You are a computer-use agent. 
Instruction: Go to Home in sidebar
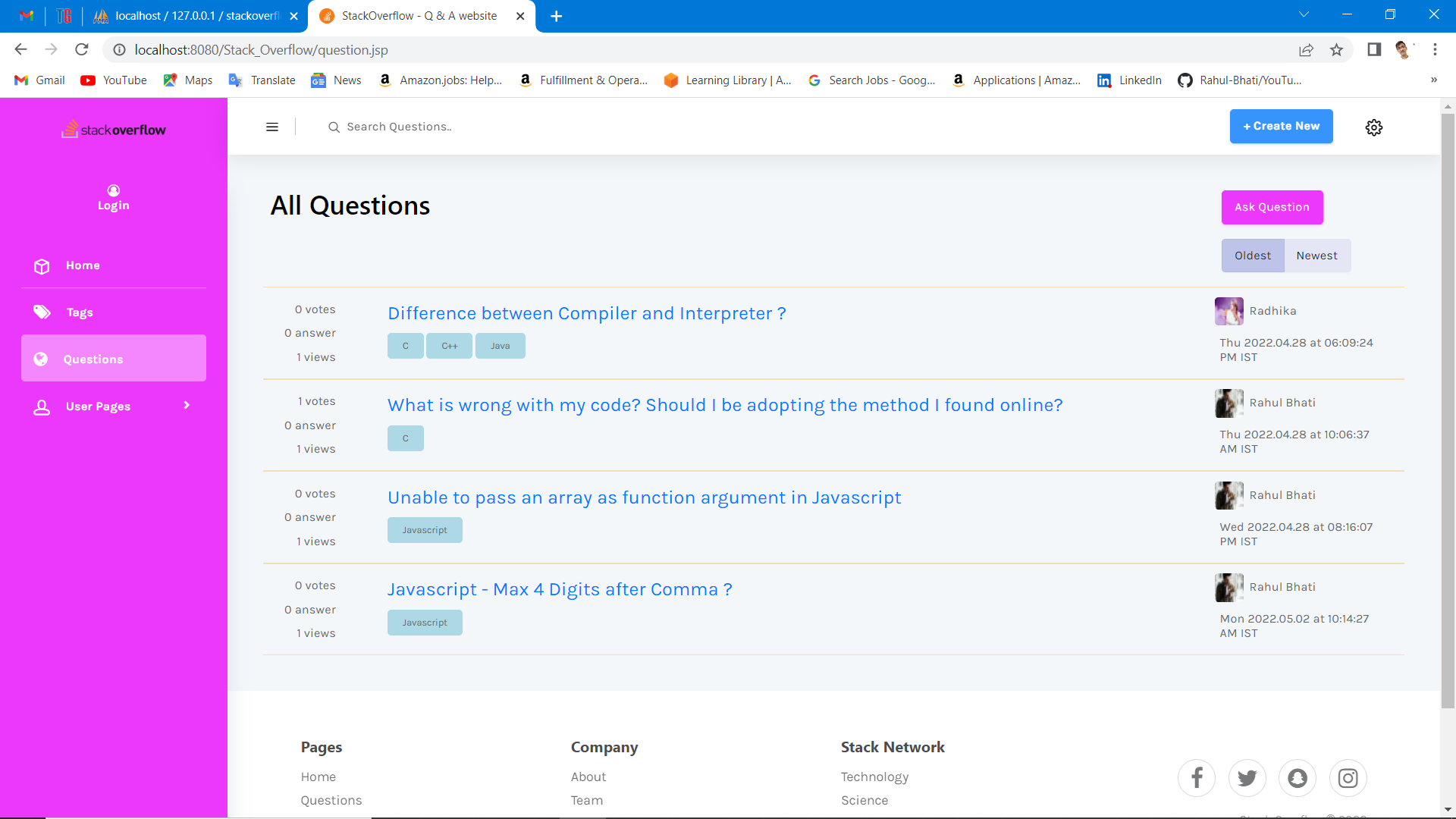[x=83, y=265]
